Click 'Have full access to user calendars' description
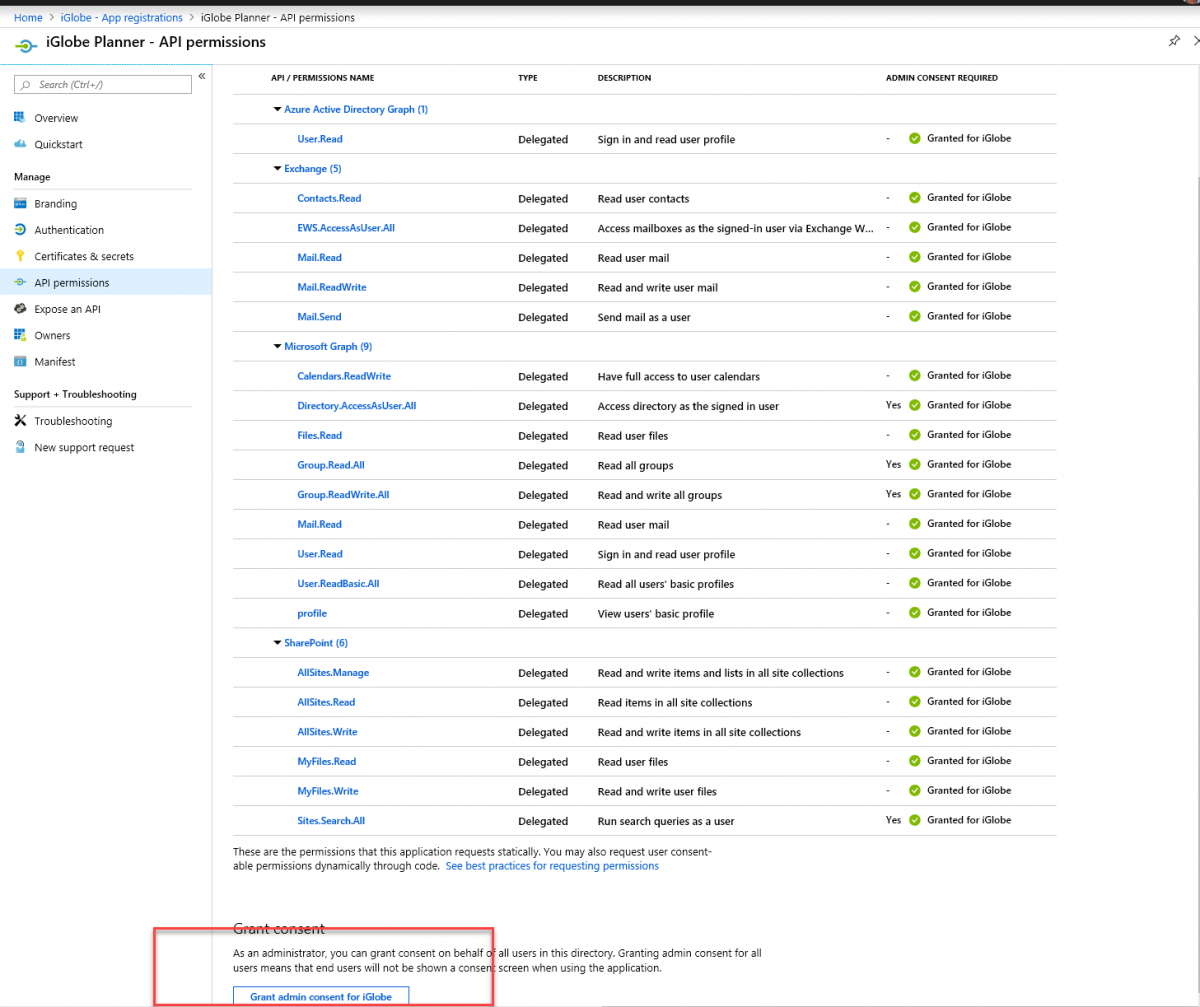1200x1007 pixels. 678,377
